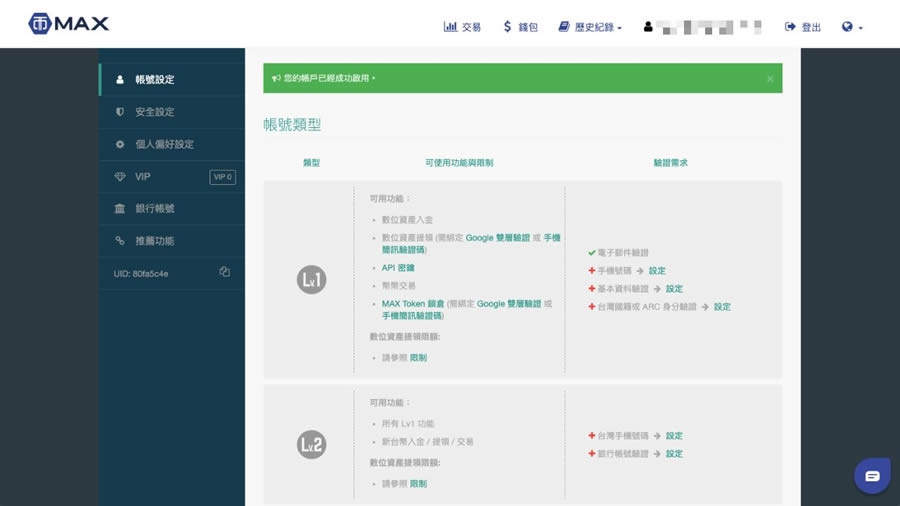The width and height of the screenshot is (900, 506).
Task: Click 設定 next to 手機號碼
Action: pyautogui.click(x=657, y=271)
